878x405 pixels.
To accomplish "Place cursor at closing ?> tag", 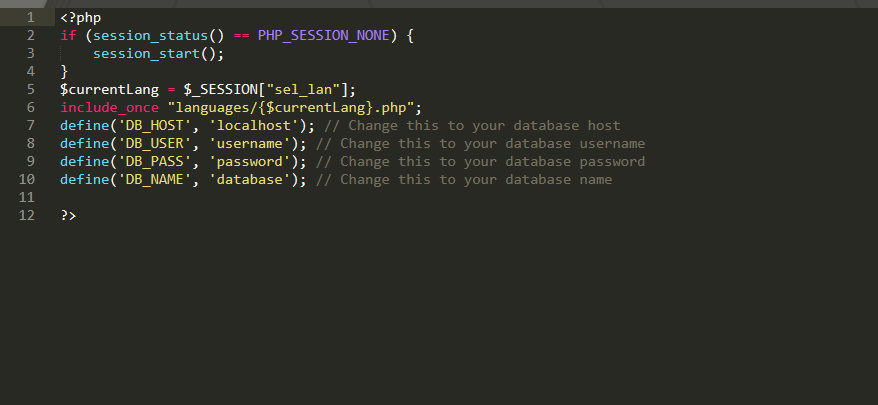I will [x=68, y=216].
